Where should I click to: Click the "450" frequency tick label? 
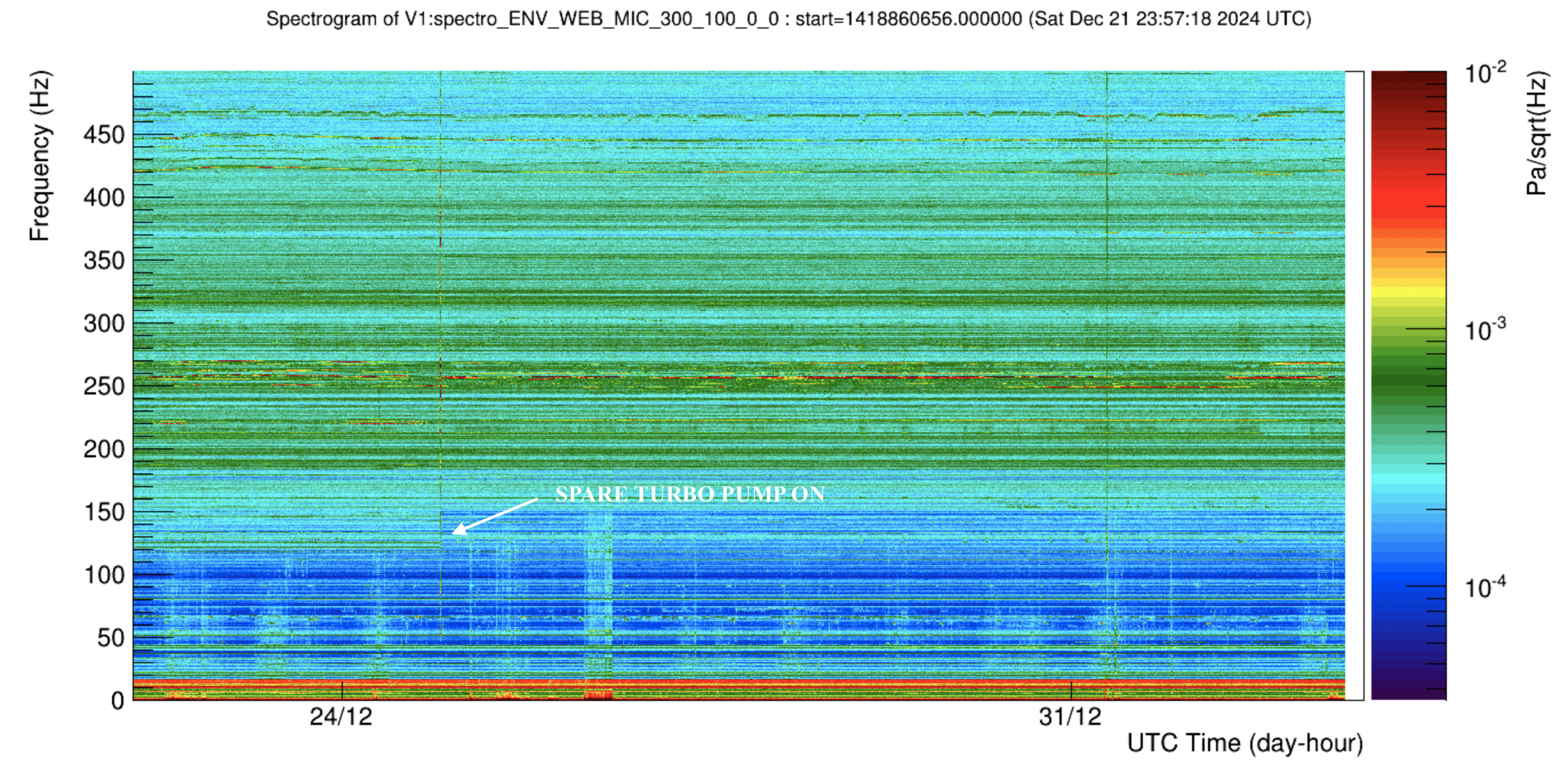point(104,134)
